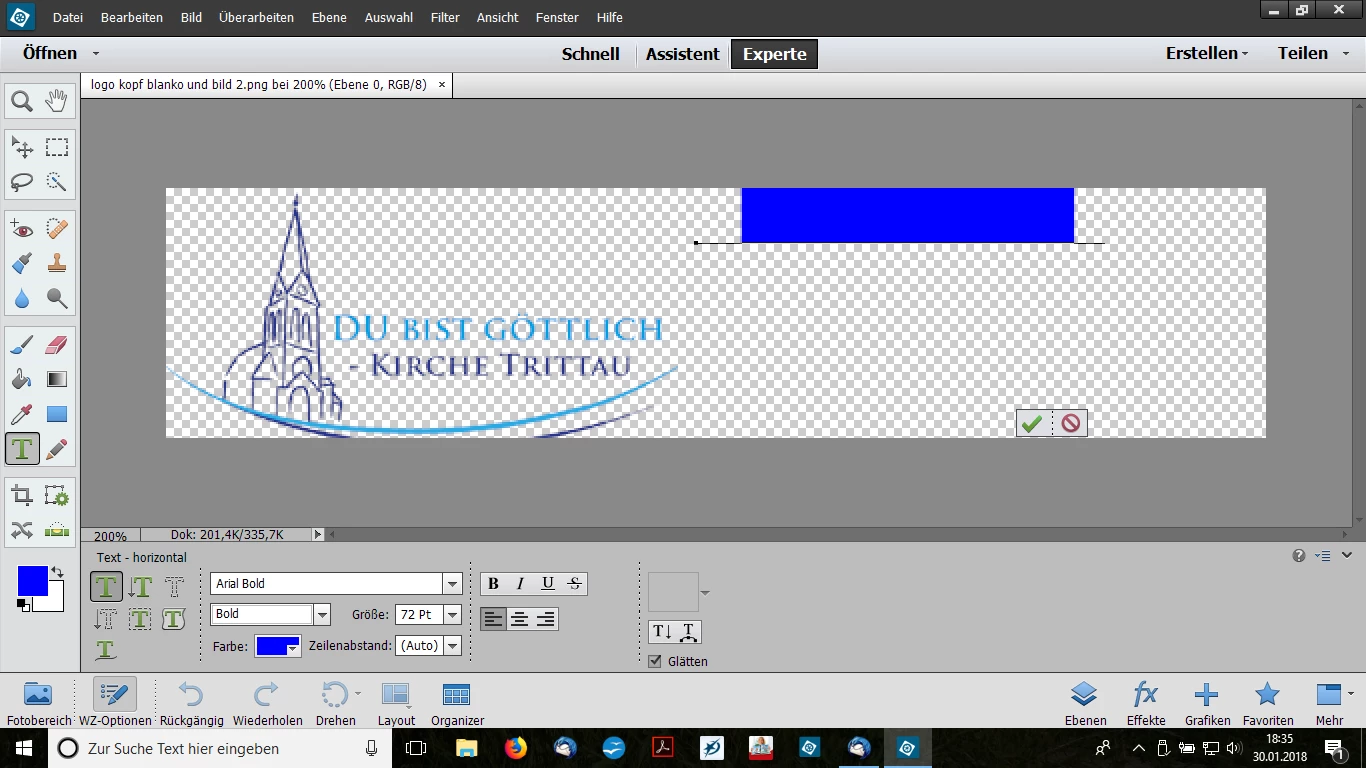Screen dimensions: 1366x768
Task: Select the Eraser tool
Action: (x=57, y=346)
